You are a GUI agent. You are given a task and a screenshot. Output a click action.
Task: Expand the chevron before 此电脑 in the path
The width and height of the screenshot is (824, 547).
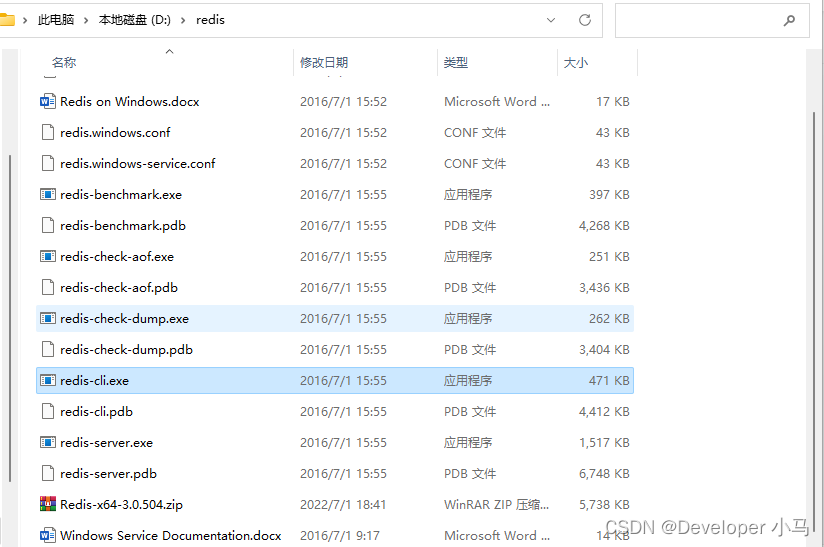(25, 20)
